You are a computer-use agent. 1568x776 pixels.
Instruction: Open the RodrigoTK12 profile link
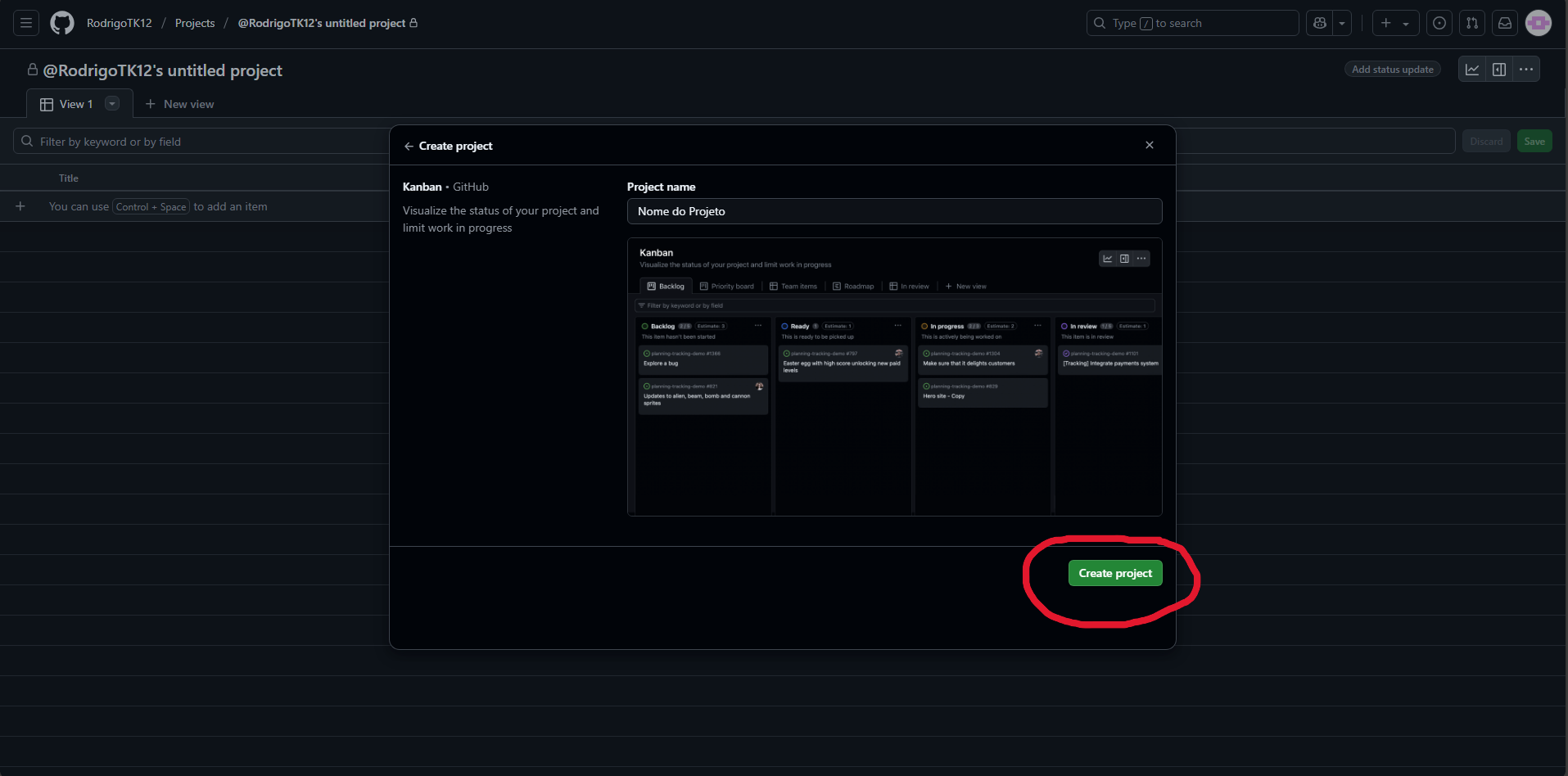point(120,23)
